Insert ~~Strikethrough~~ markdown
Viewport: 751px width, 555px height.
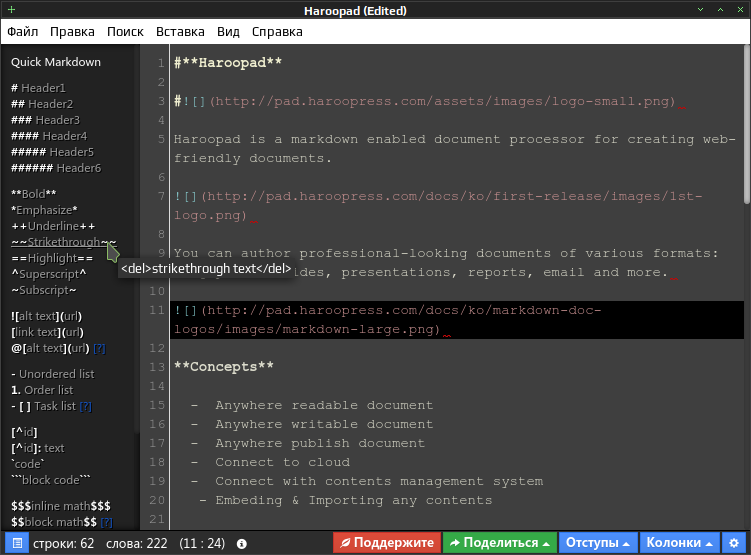(x=64, y=242)
